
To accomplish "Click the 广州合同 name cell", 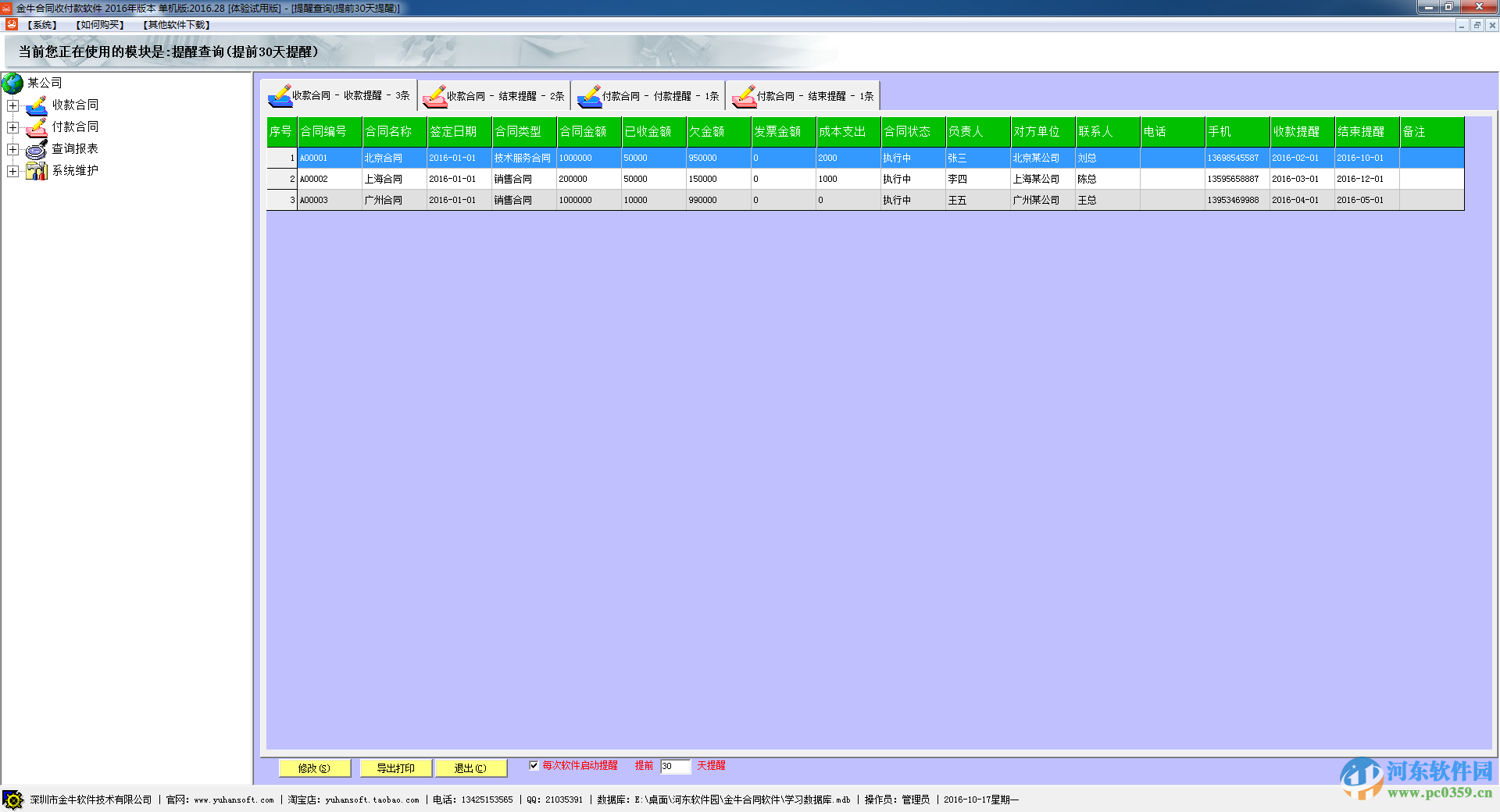I will (x=395, y=200).
